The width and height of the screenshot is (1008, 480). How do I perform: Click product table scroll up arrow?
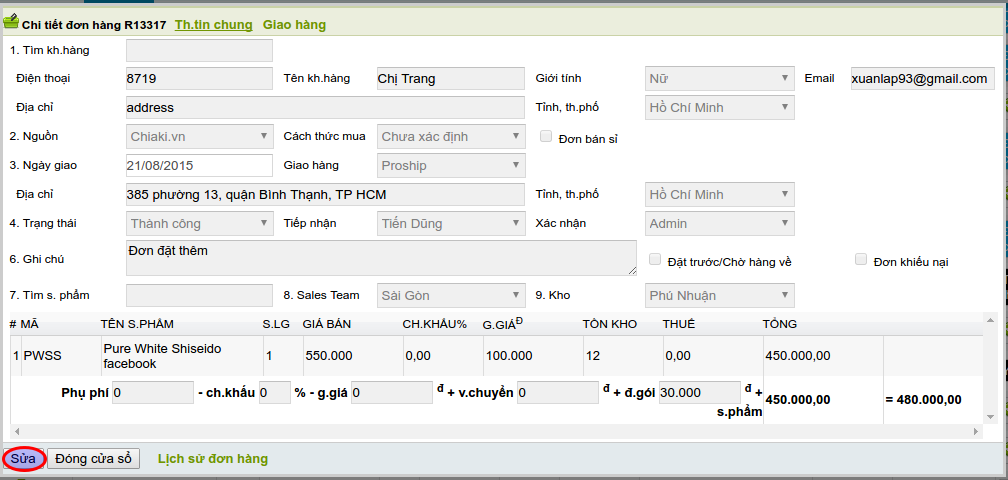(x=990, y=321)
